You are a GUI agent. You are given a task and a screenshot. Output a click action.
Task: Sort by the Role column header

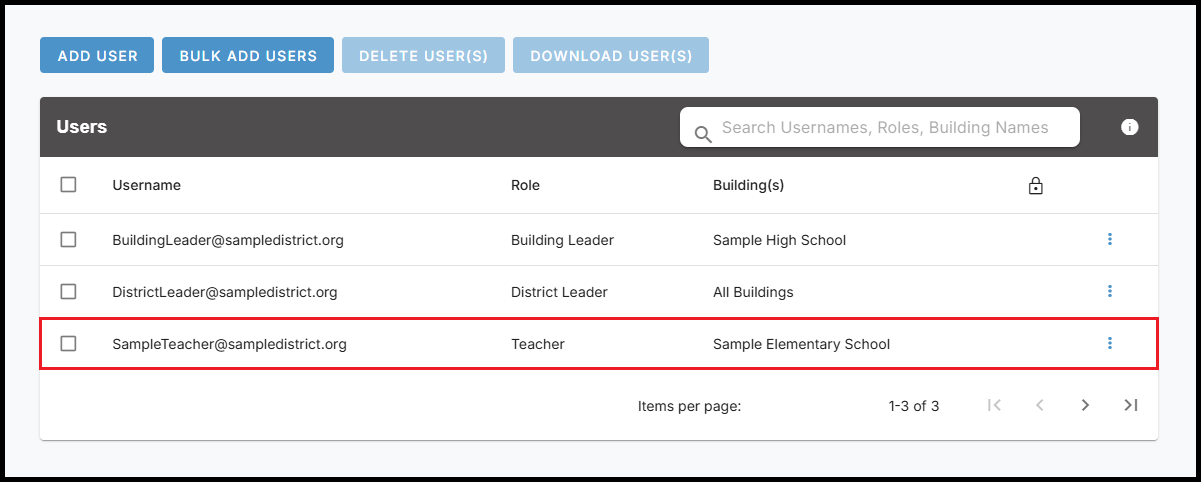tap(525, 185)
